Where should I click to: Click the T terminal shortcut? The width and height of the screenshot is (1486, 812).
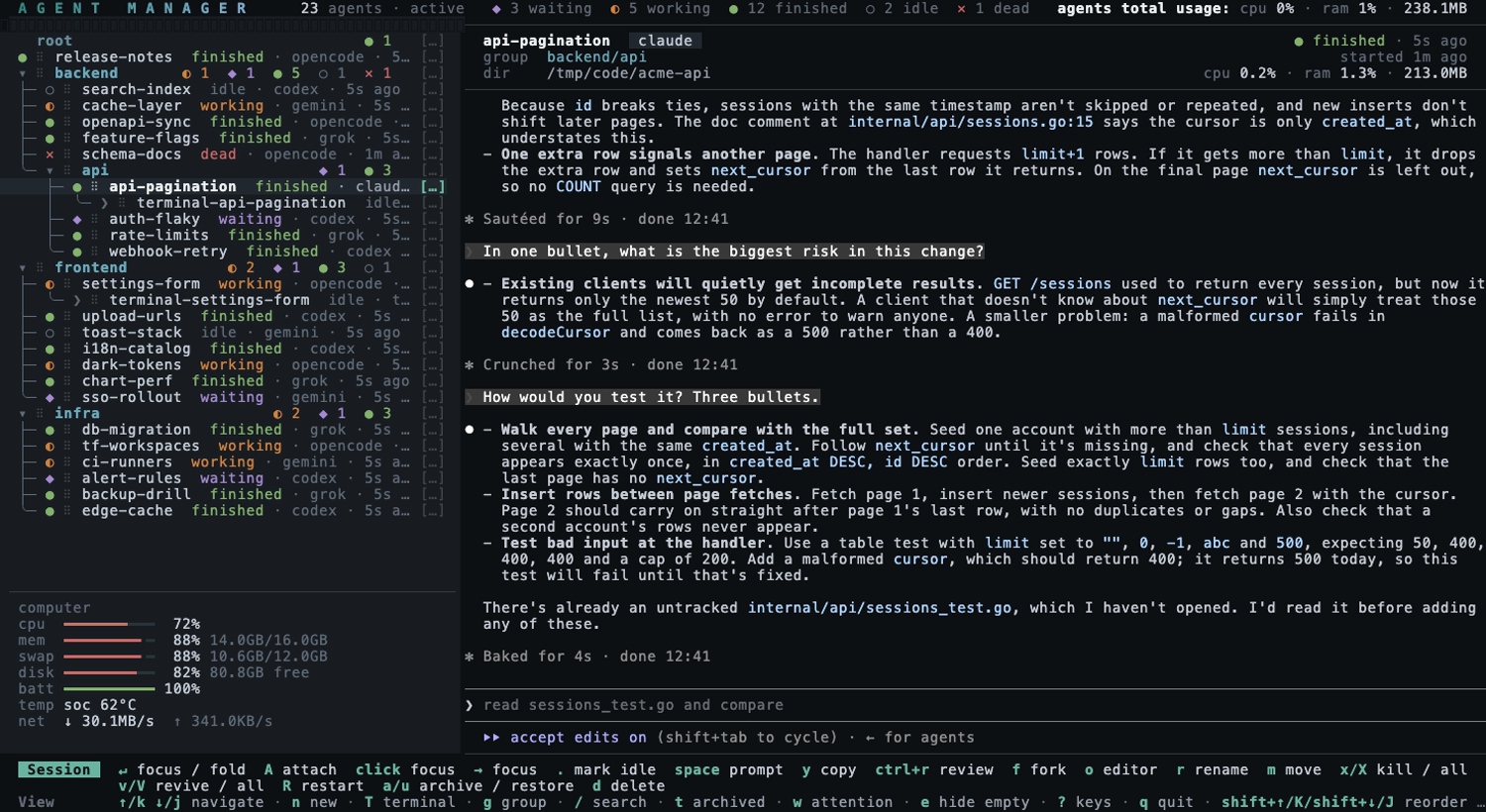point(409,802)
